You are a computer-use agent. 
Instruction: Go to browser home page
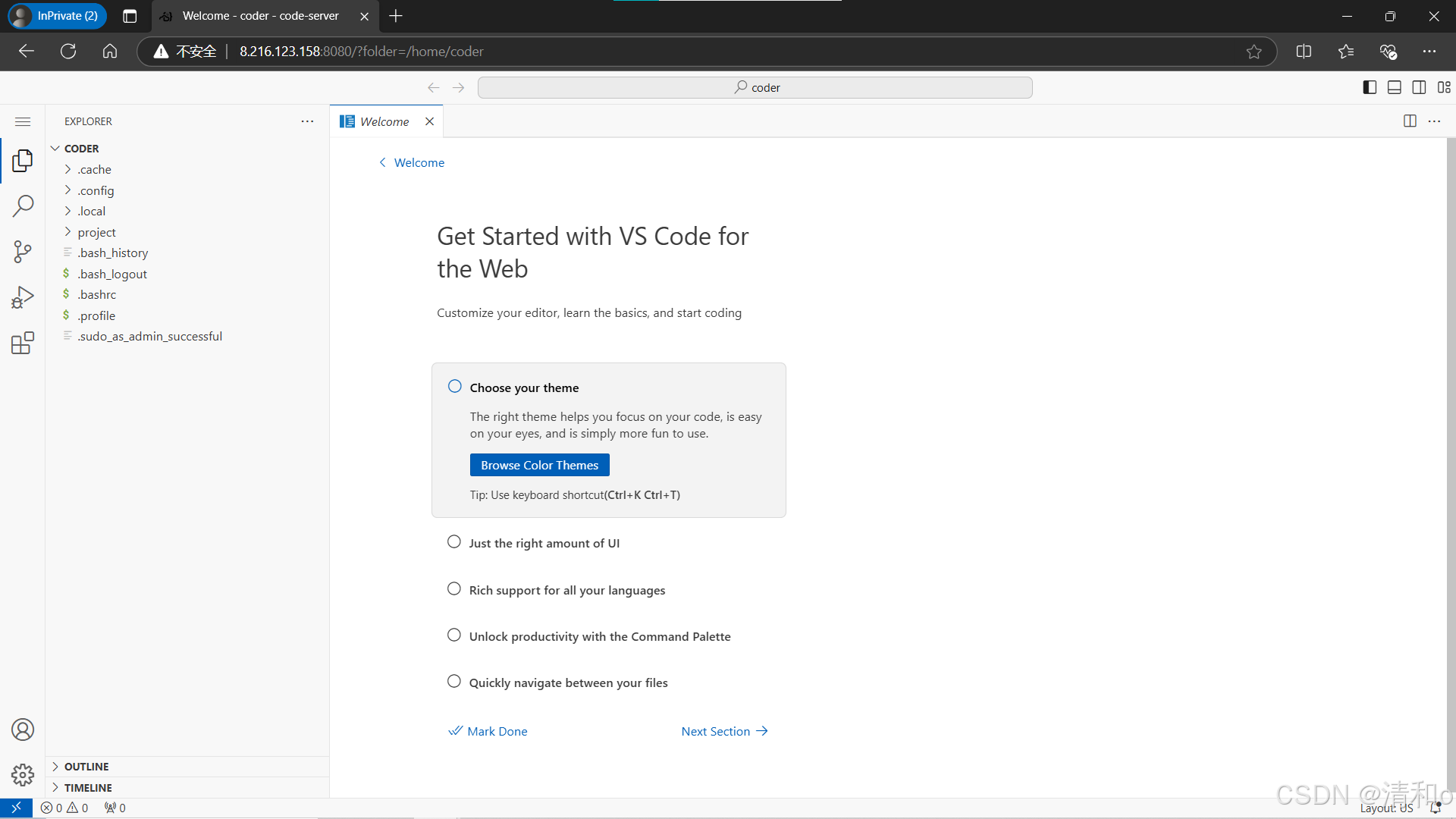110,51
